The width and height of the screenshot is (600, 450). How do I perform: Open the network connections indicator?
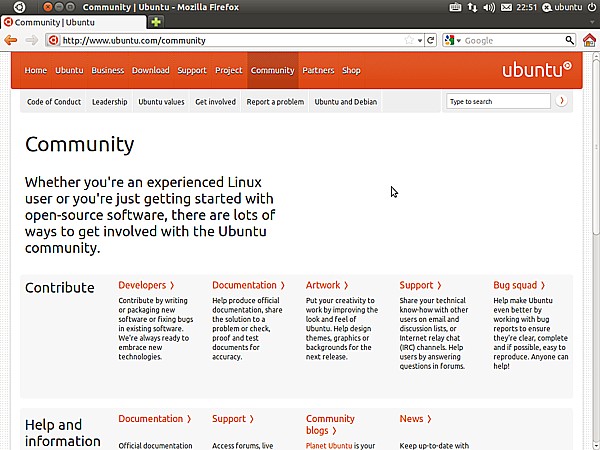tap(472, 7)
